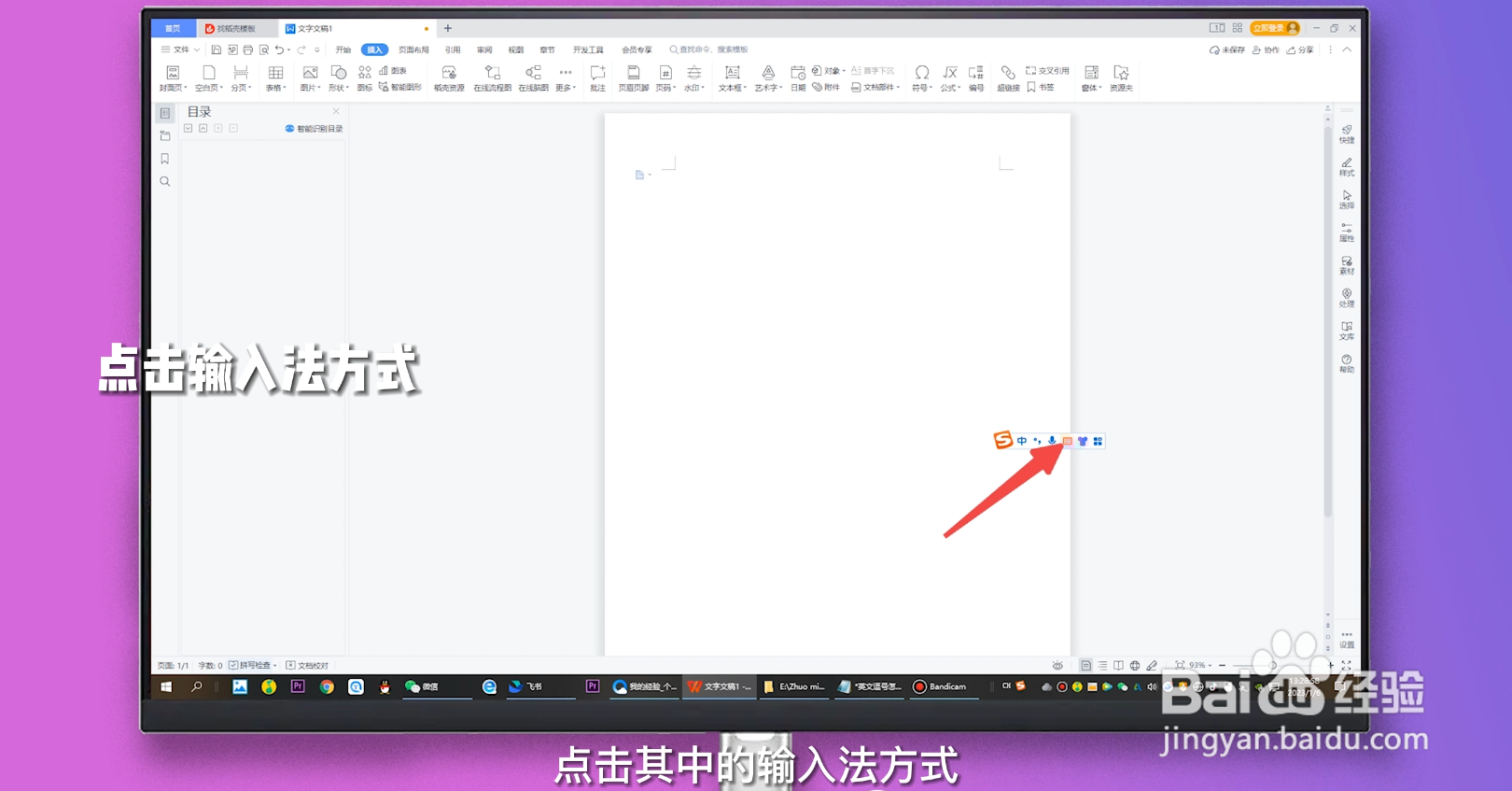Open the bookmark panel in the left sidebar

click(165, 159)
